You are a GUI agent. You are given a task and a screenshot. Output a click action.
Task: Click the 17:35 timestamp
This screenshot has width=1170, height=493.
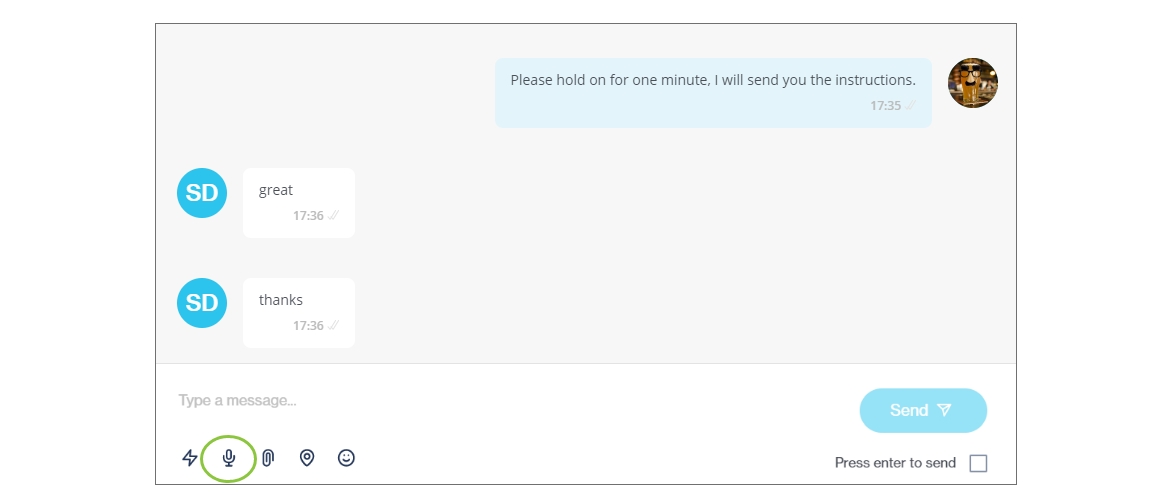tap(885, 106)
